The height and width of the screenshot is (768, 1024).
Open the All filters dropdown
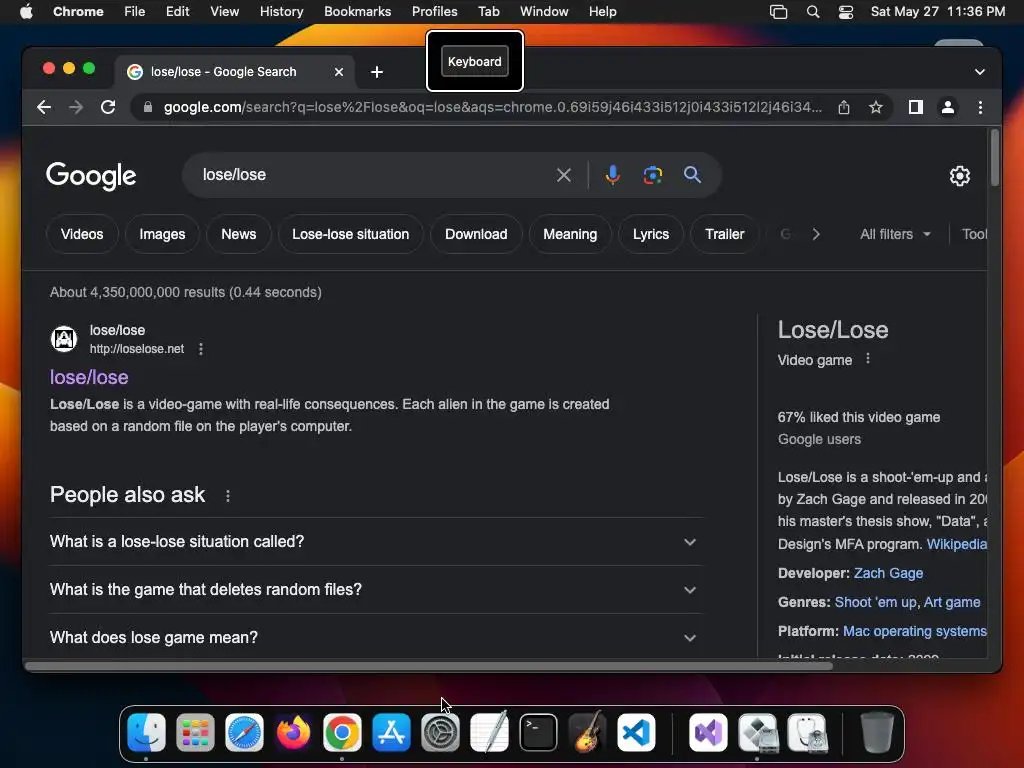pyautogui.click(x=895, y=234)
